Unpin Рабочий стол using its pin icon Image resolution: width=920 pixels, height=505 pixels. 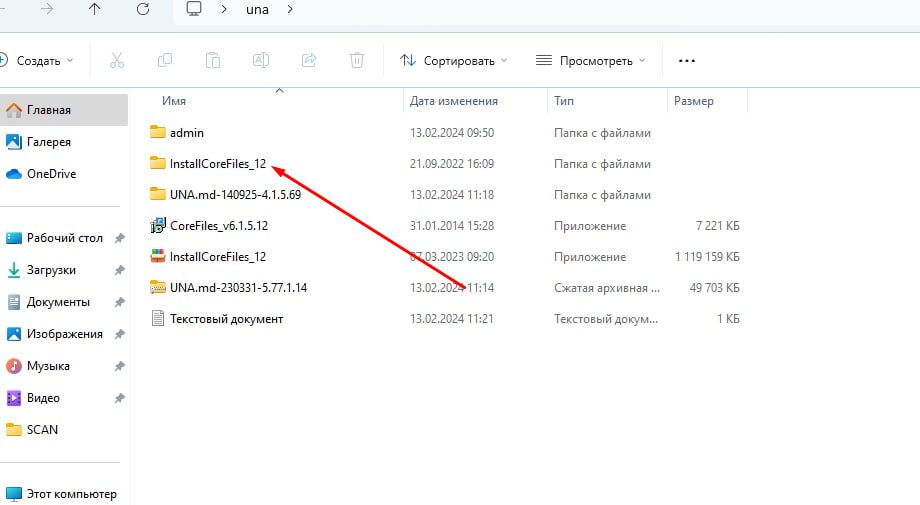119,238
